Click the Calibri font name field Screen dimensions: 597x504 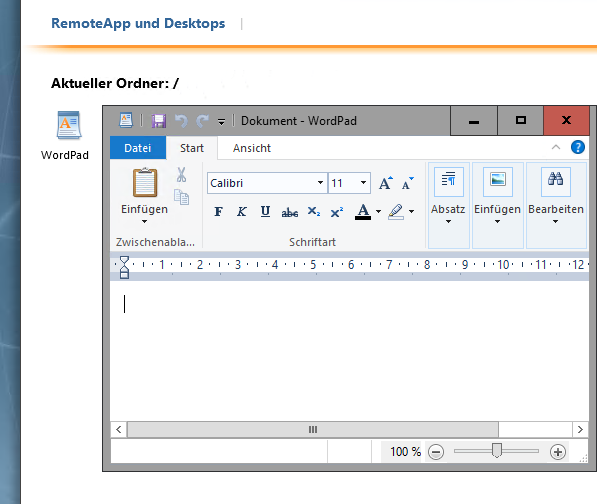(x=263, y=183)
